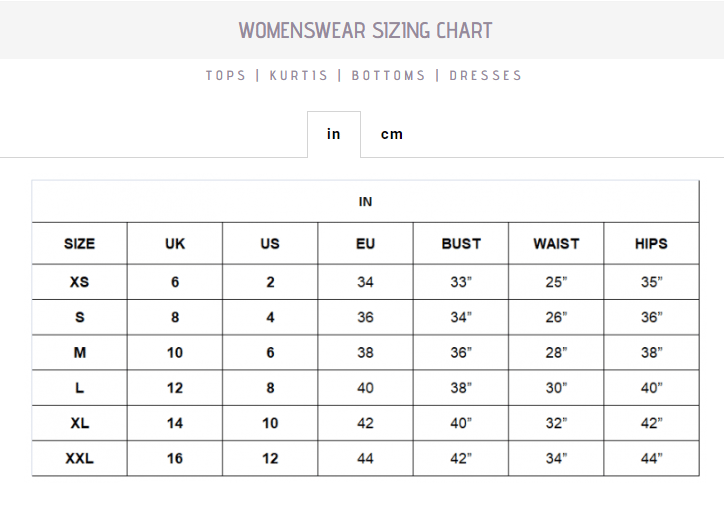Click the XS size row label
Screen dimensions: 724x508
pyautogui.click(x=80, y=282)
